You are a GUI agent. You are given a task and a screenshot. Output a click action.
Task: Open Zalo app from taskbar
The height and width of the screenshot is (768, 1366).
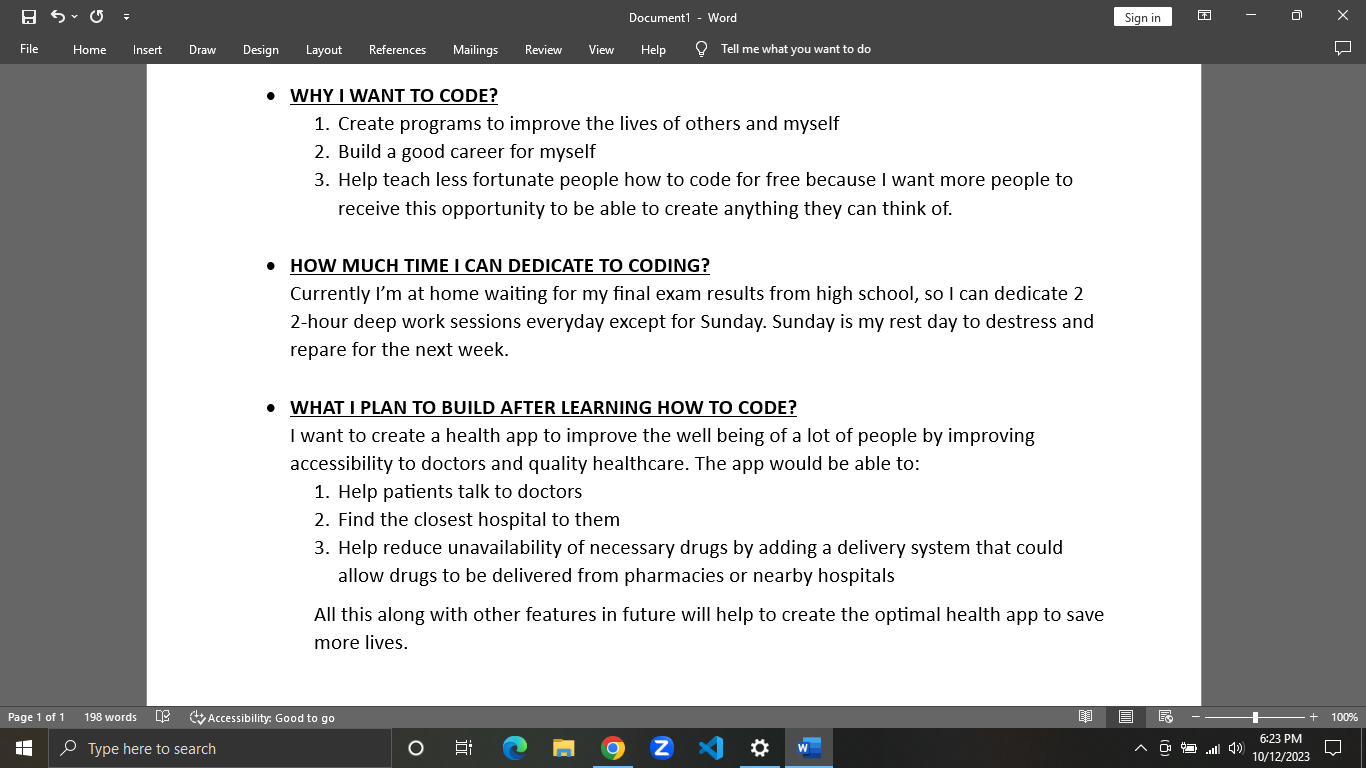pyautogui.click(x=661, y=748)
